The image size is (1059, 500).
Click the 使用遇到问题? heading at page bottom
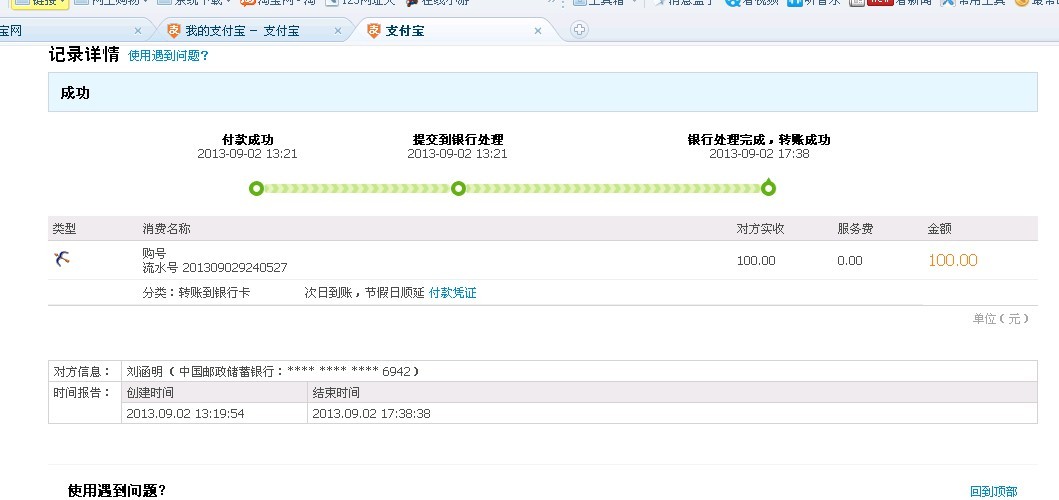[x=116, y=490]
